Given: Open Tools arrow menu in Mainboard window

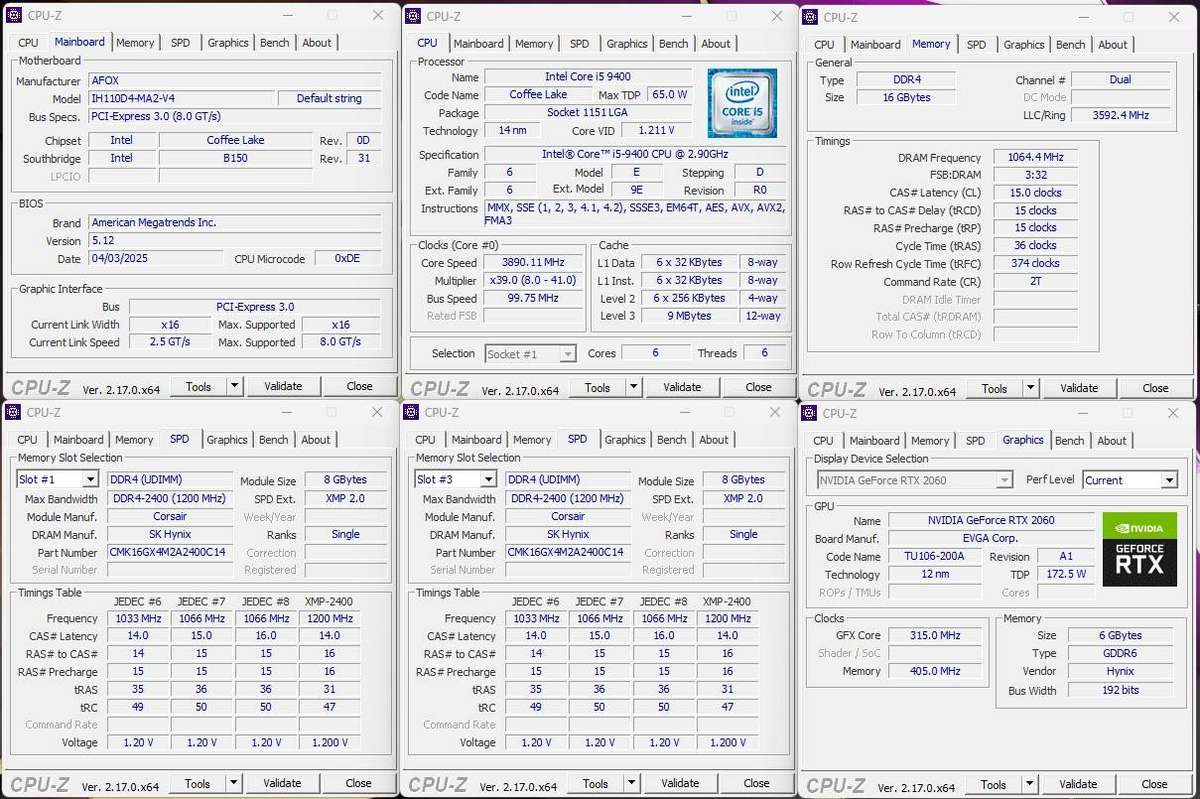Looking at the screenshot, I should (x=234, y=386).
